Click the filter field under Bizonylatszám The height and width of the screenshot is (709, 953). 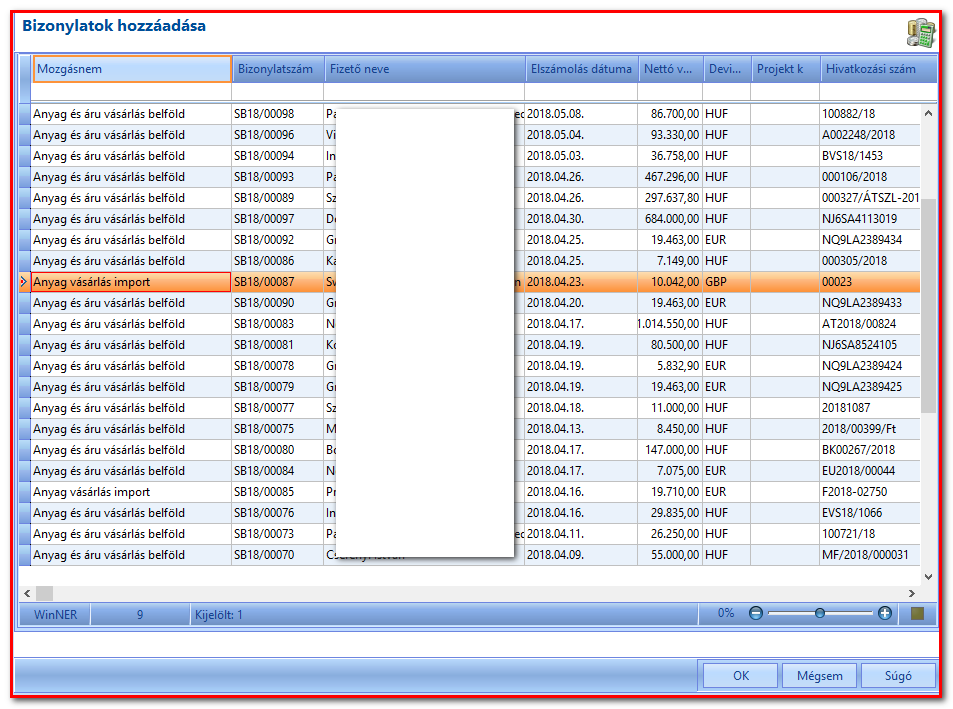(x=277, y=92)
